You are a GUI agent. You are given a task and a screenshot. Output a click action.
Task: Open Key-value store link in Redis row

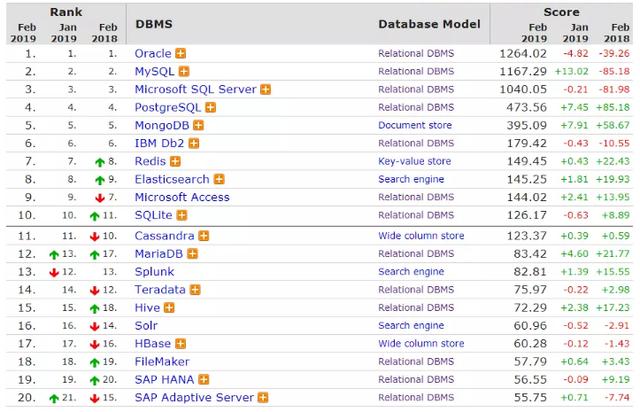(414, 161)
